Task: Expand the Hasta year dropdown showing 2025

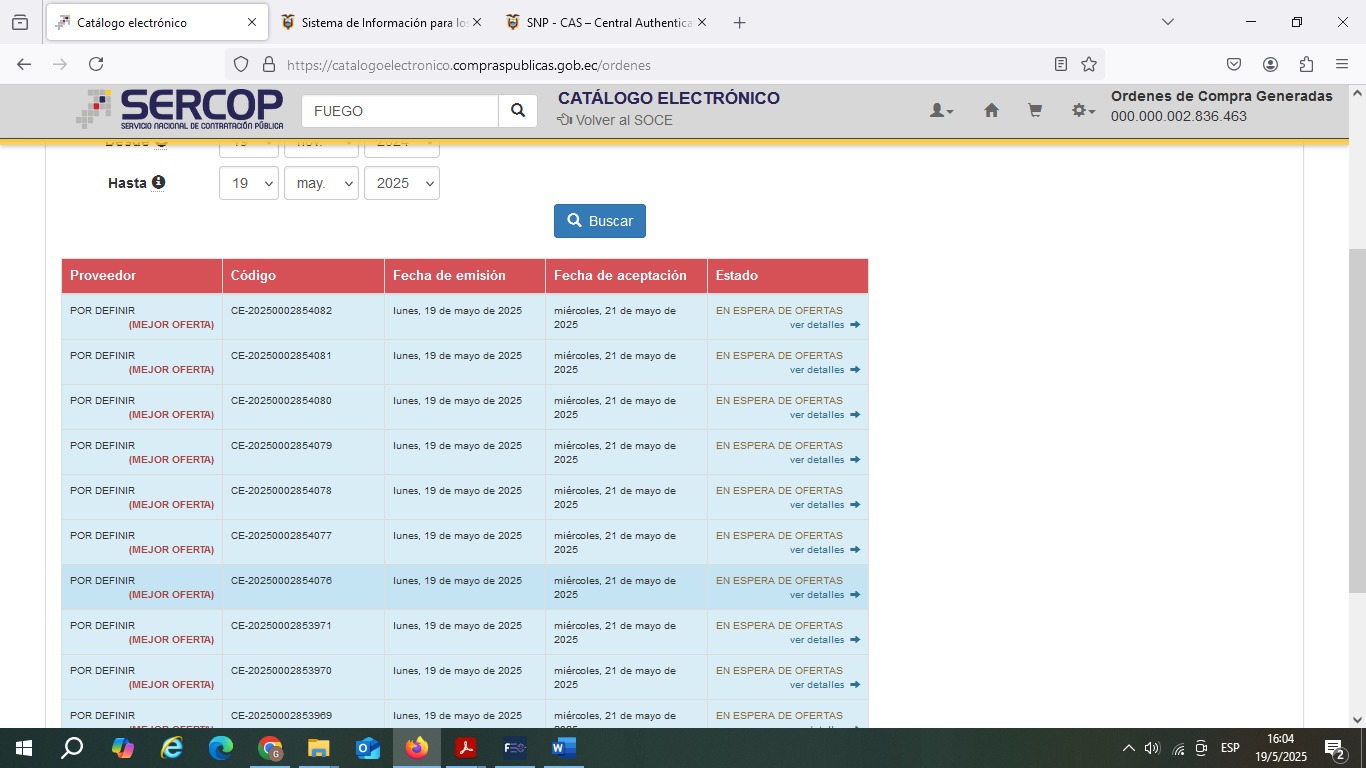Action: coord(401,184)
